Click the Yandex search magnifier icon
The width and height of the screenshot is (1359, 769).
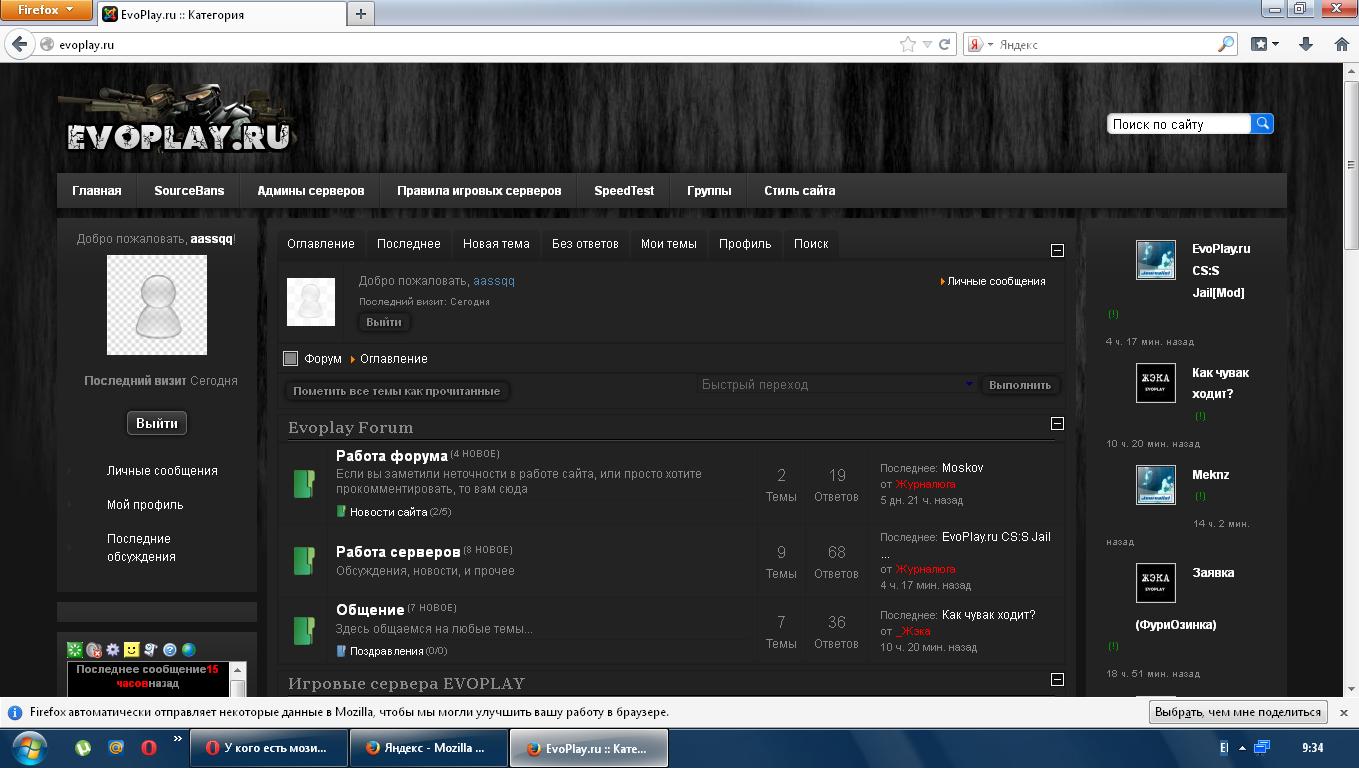1226,44
